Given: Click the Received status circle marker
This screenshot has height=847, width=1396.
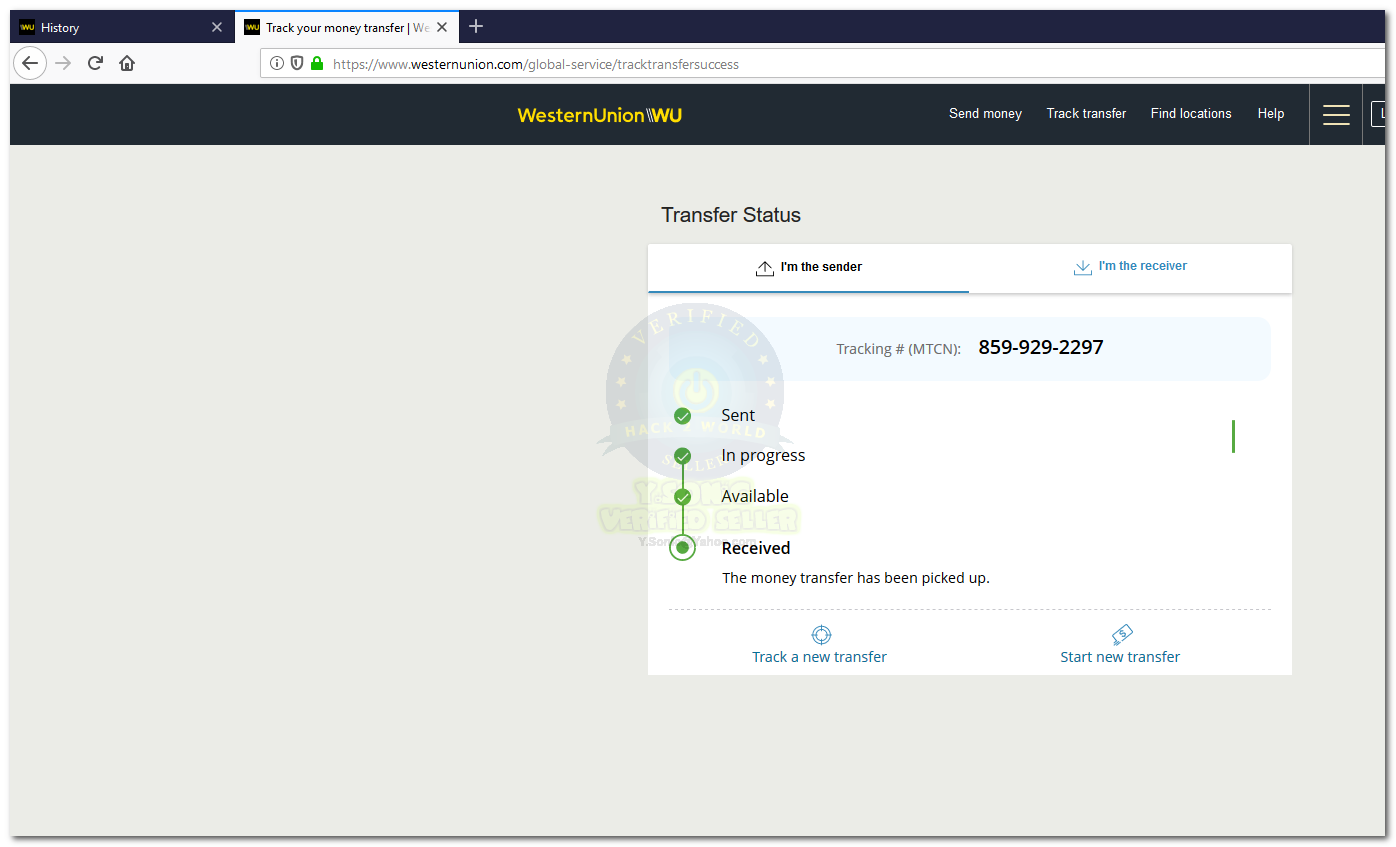Looking at the screenshot, I should [682, 548].
